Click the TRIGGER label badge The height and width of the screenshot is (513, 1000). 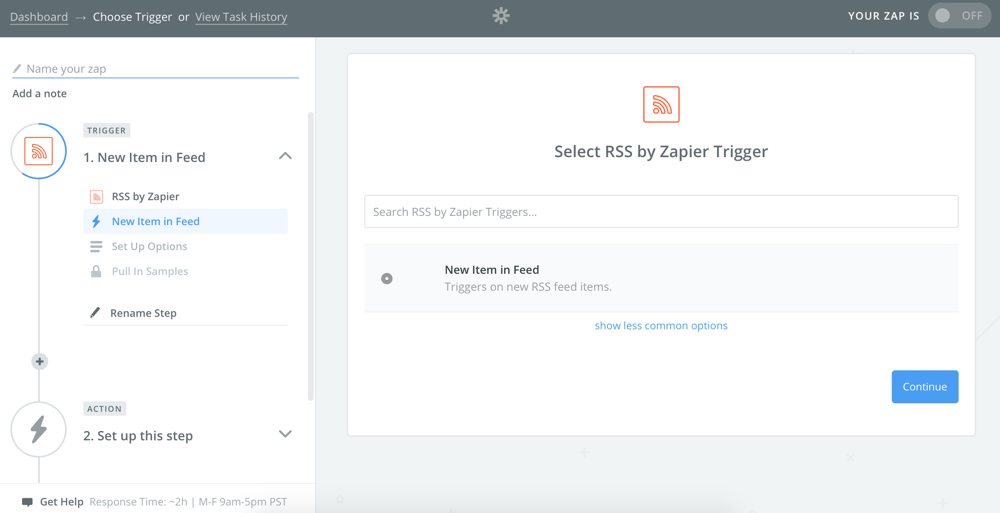pyautogui.click(x=107, y=130)
